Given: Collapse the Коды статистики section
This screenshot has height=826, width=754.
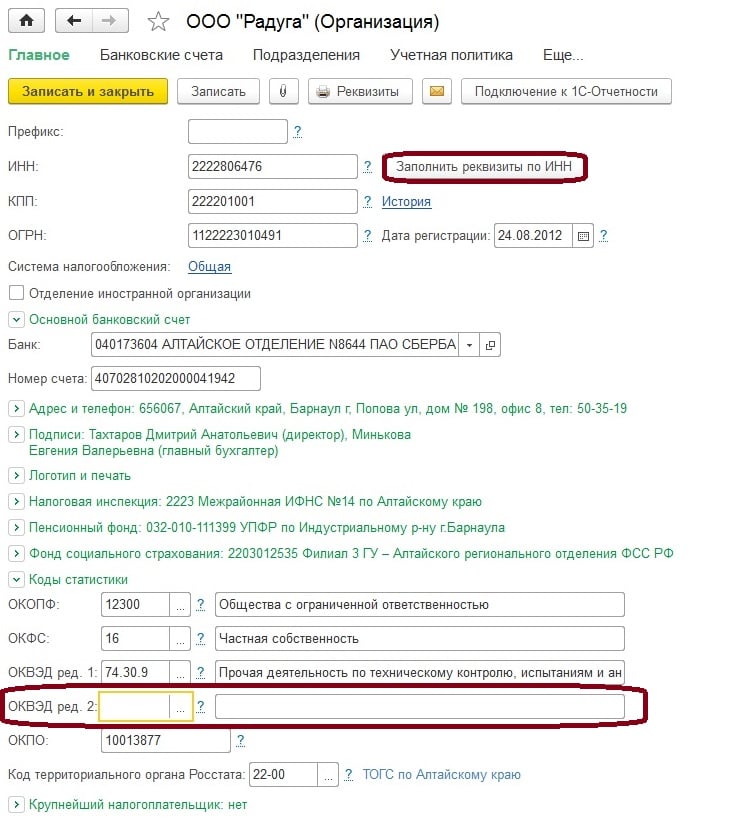Looking at the screenshot, I should [15, 579].
